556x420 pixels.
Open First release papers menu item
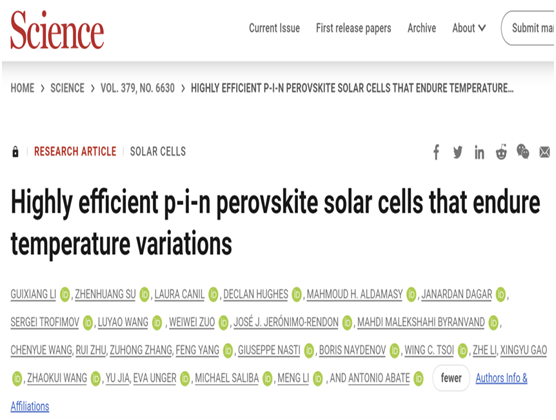point(354,28)
